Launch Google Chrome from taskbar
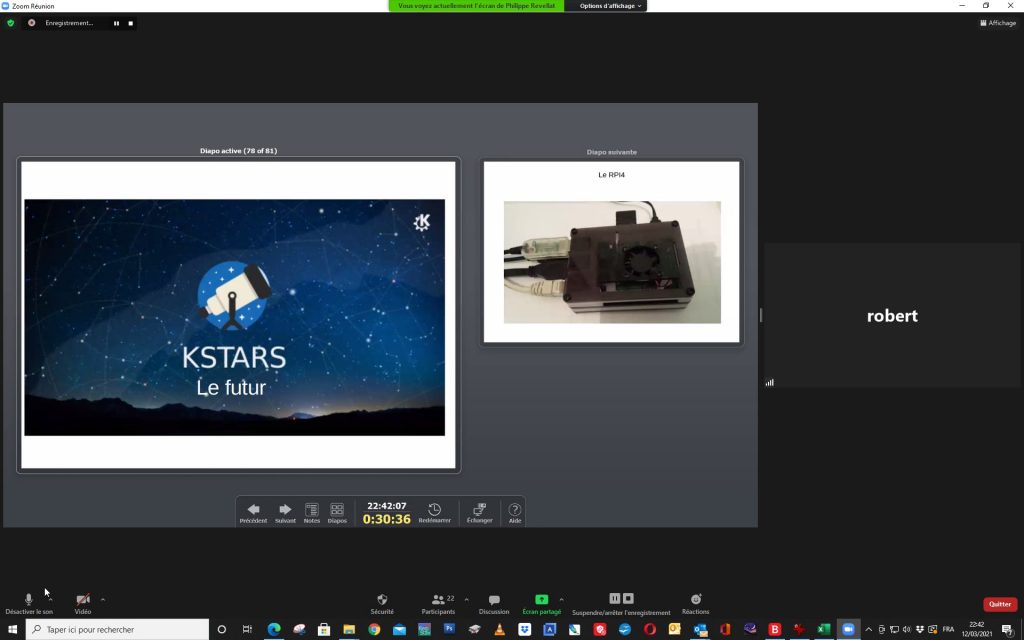This screenshot has height=640, width=1024. (x=374, y=630)
